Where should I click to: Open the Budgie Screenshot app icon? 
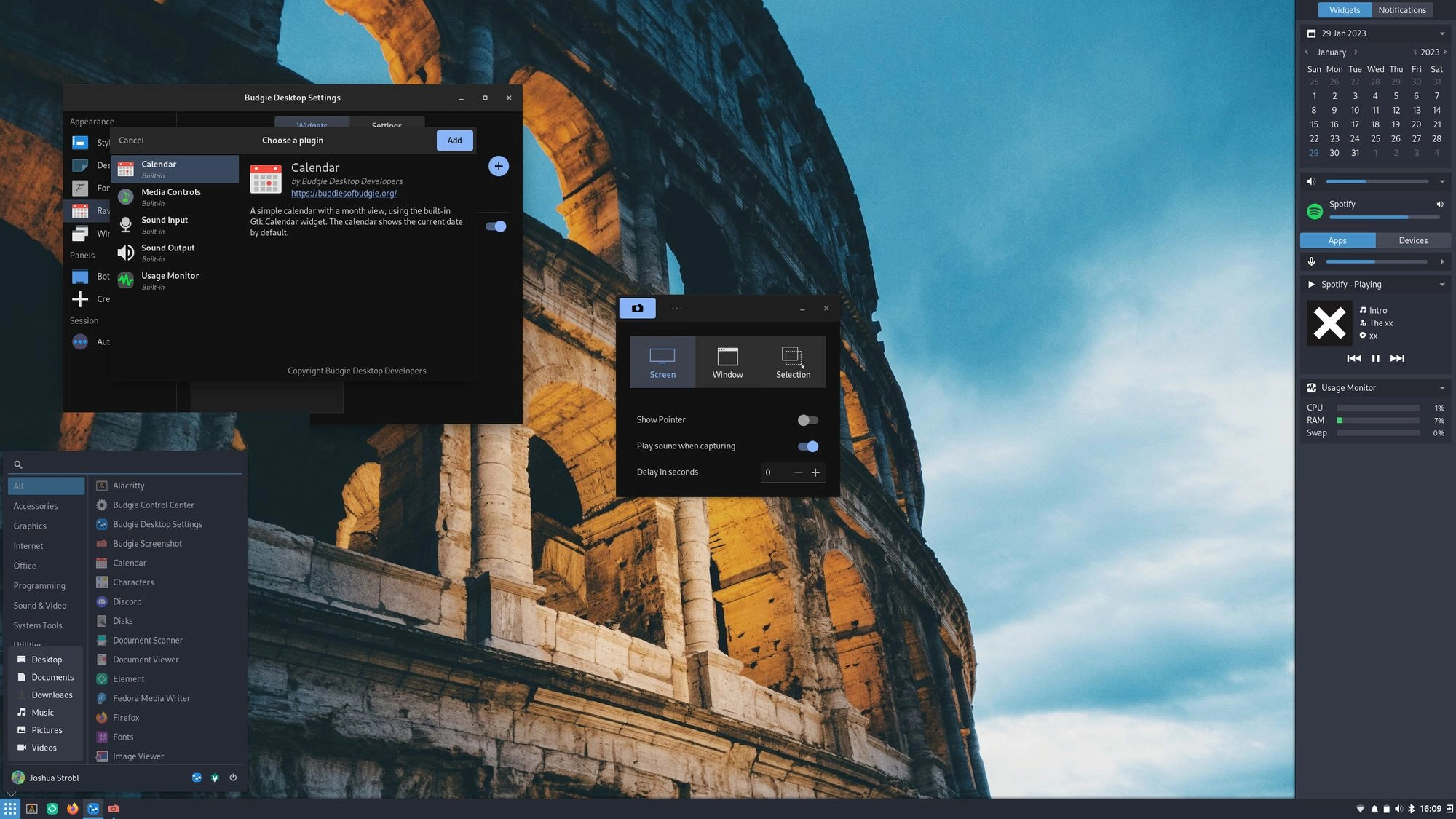(100, 544)
